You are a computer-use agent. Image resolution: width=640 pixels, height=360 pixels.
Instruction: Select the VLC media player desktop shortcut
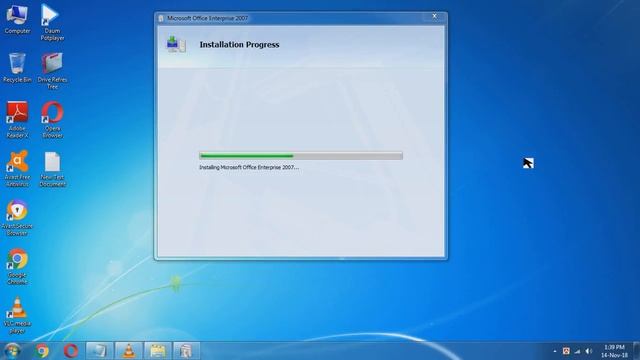[17, 316]
